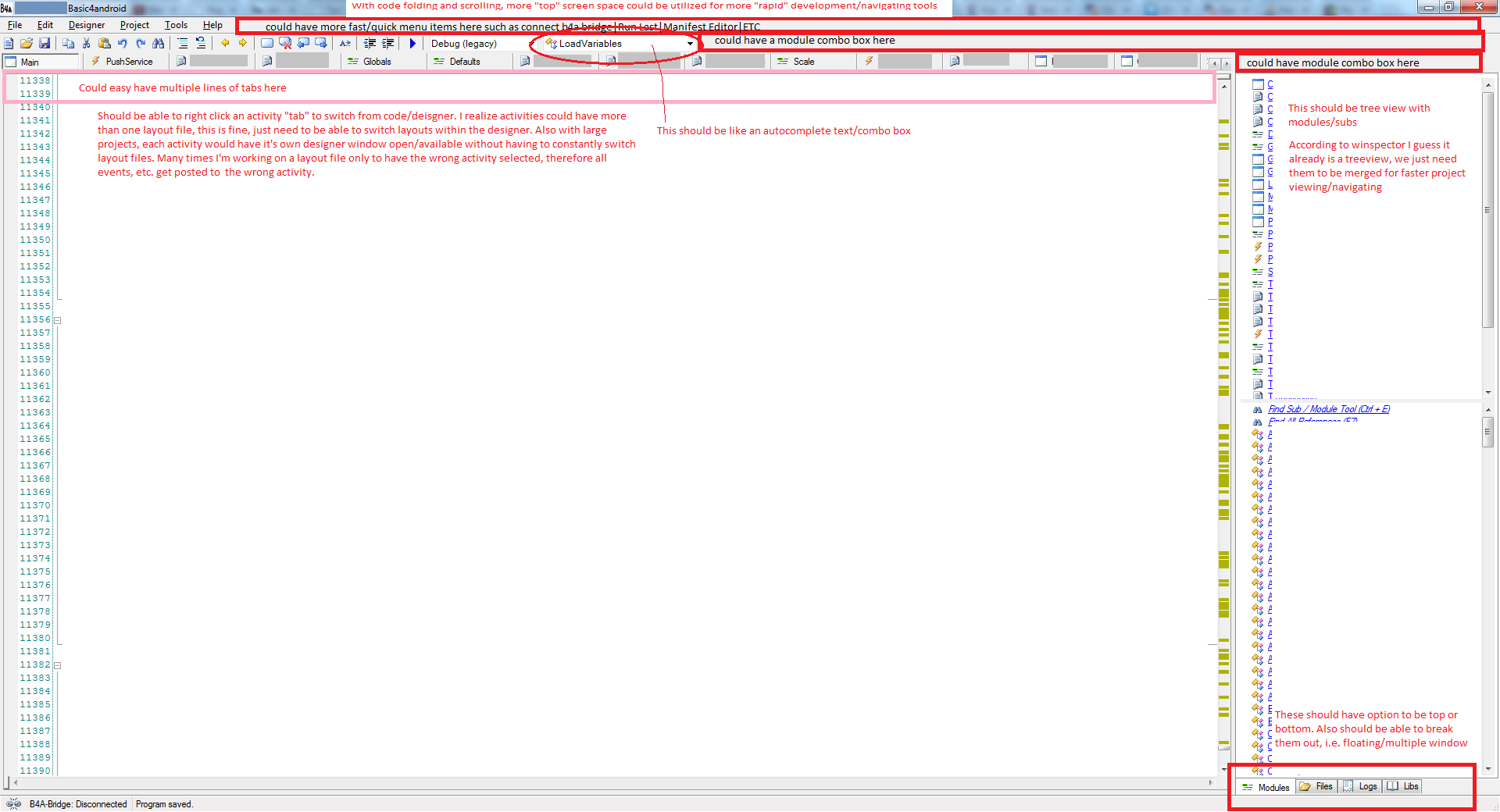Click the subs list vertical scrollbar thumb

pos(1488,432)
